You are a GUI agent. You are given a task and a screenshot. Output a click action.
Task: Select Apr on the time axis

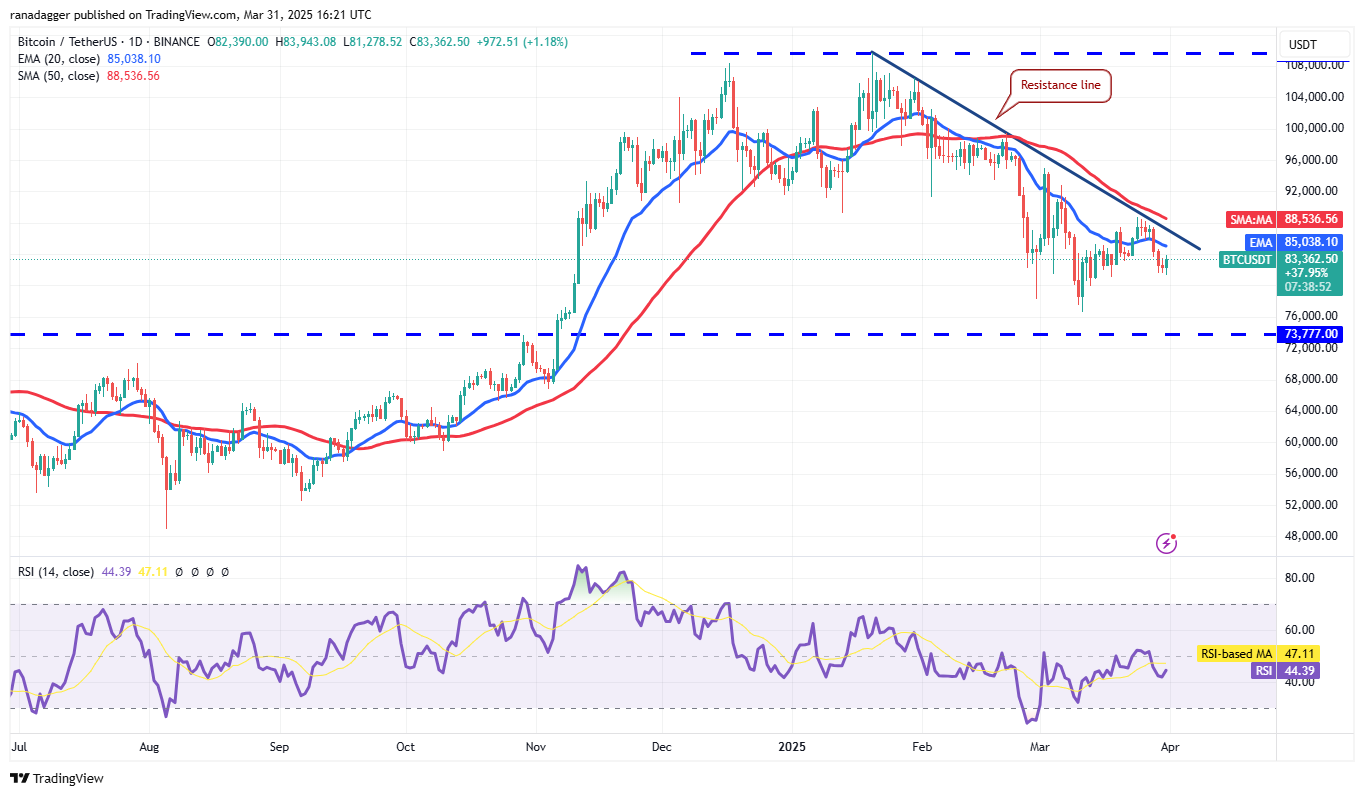point(1170,747)
